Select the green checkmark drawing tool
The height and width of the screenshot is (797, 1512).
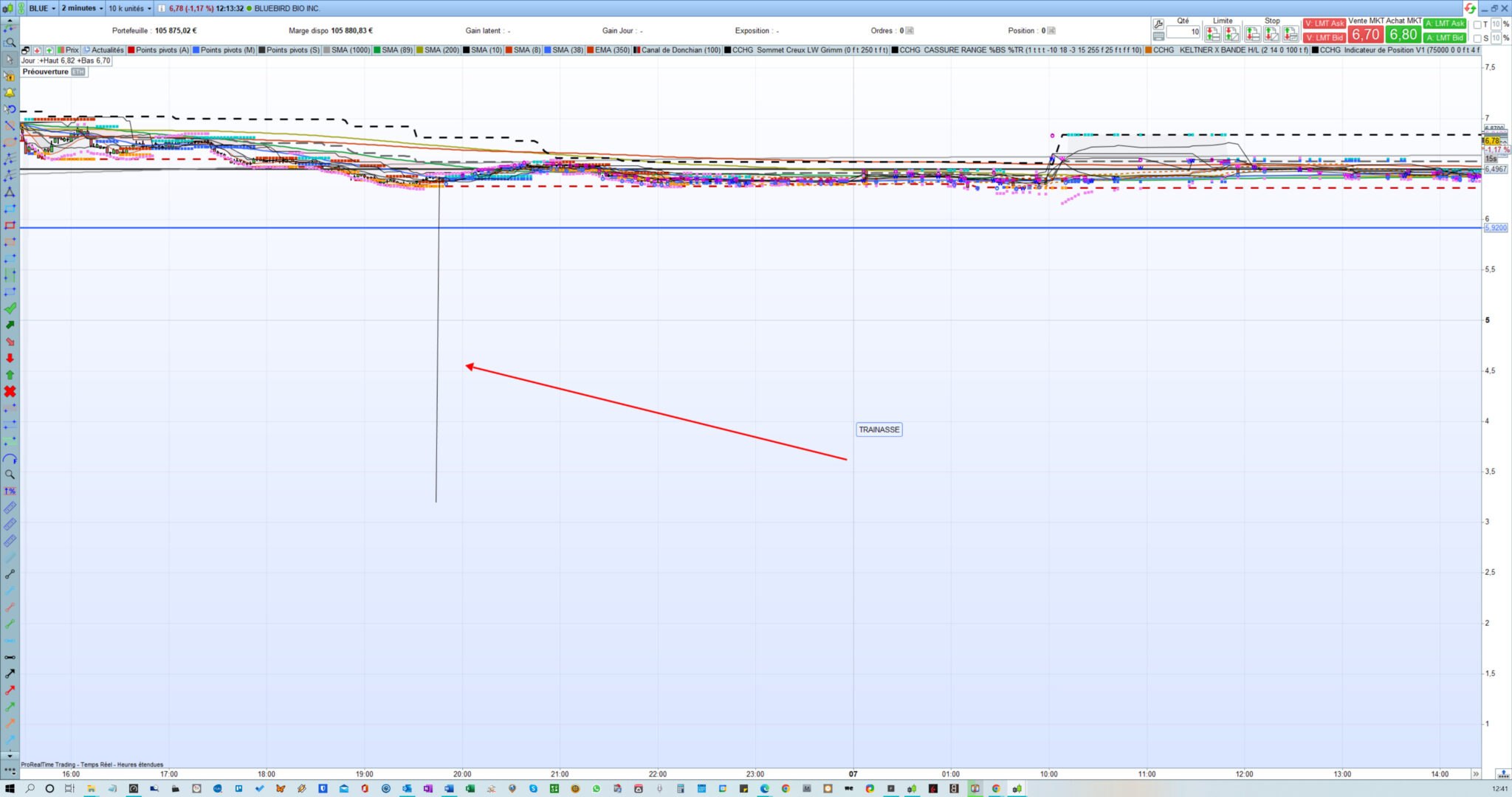click(10, 308)
